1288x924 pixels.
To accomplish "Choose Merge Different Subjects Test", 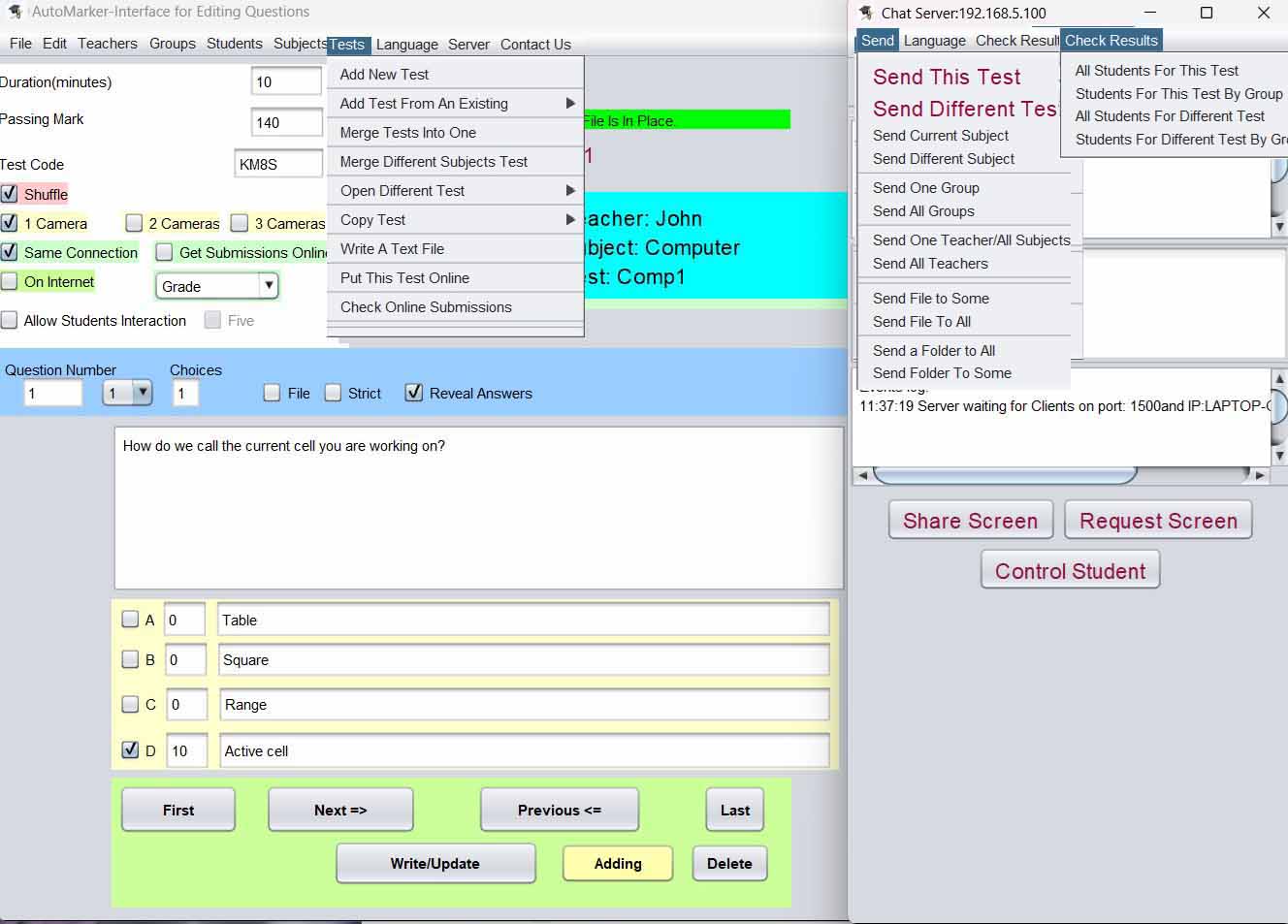I will (456, 162).
